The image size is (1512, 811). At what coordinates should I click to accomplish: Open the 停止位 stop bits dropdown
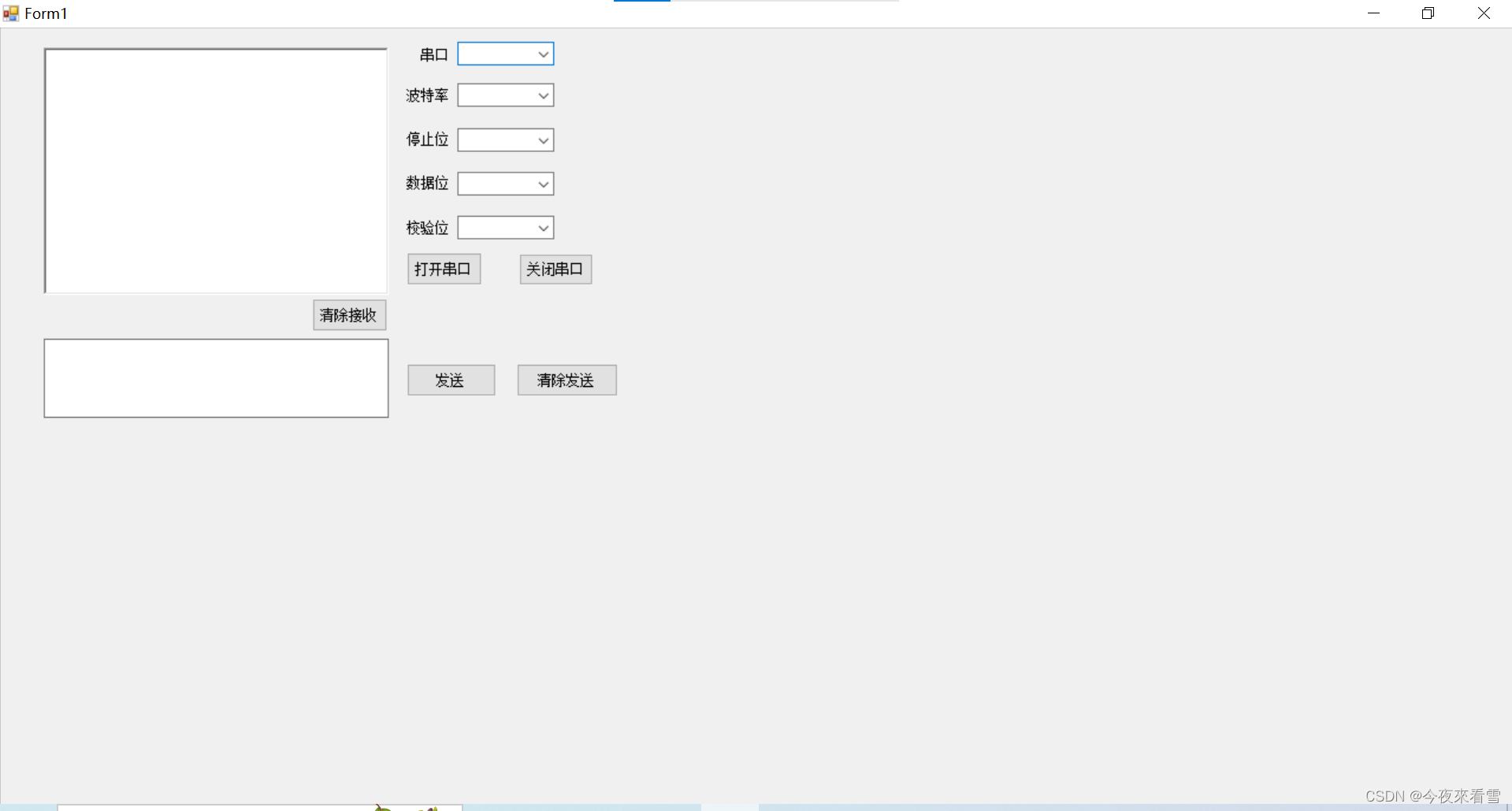point(506,140)
